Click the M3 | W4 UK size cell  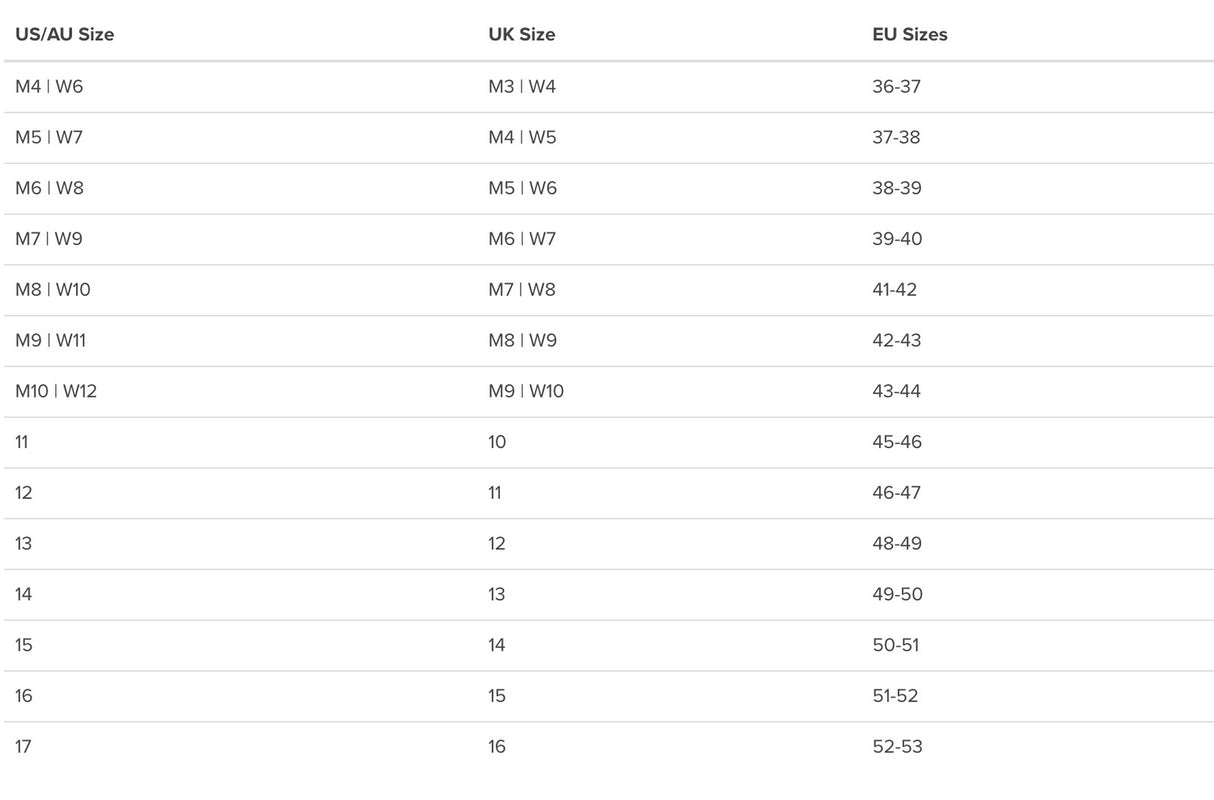(x=522, y=87)
